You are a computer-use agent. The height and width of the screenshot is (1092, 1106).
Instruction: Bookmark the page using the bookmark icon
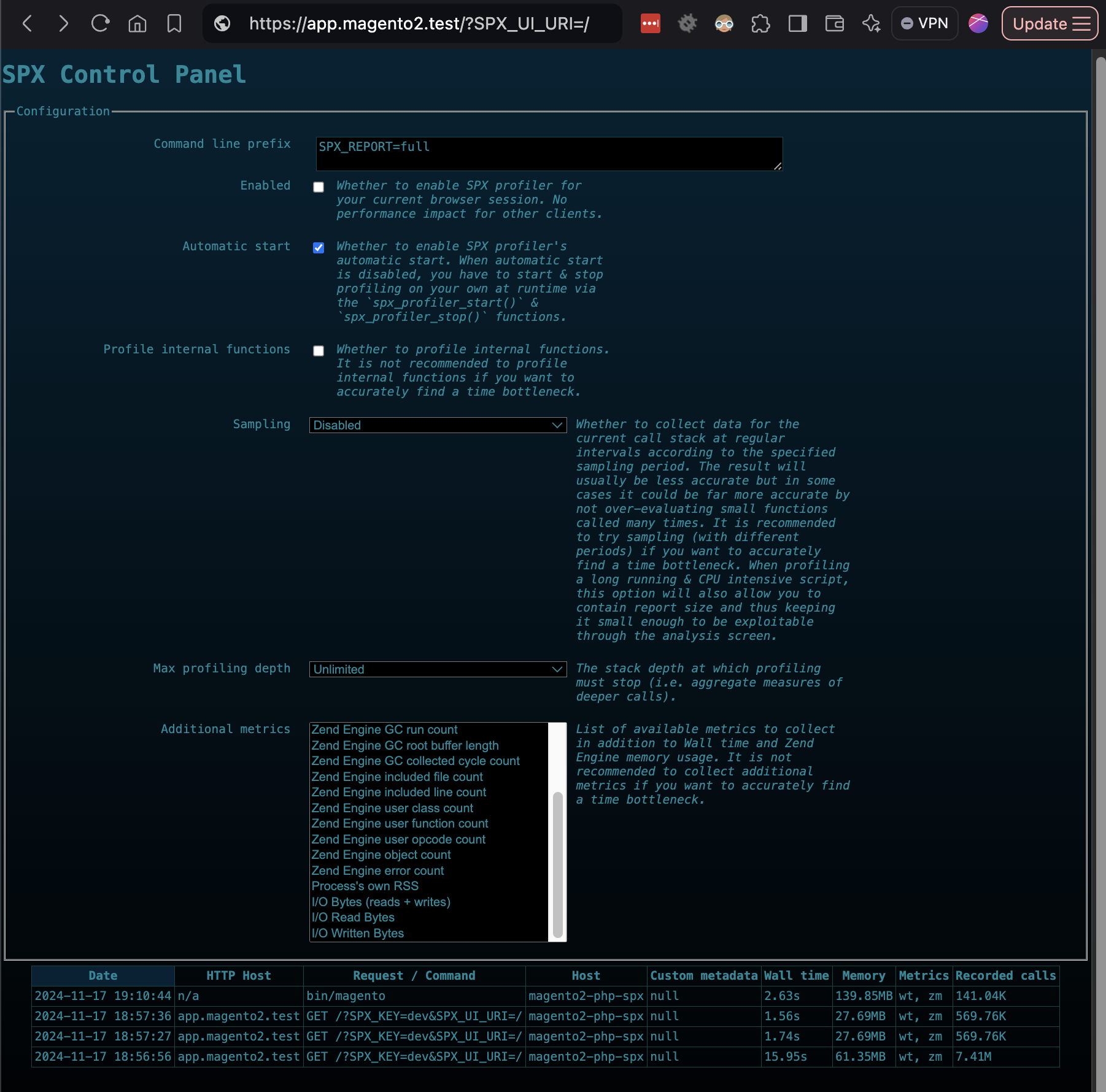174,23
